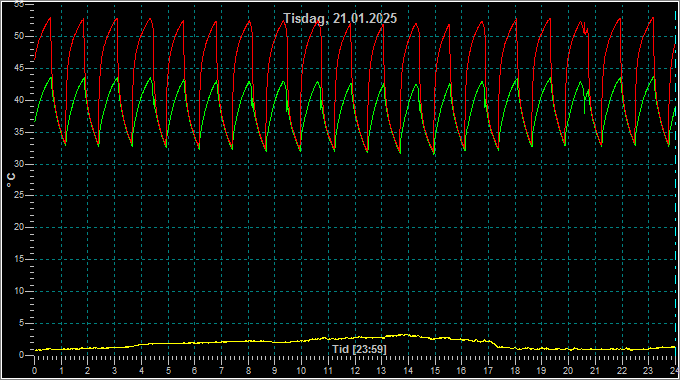Viewport: 680px width, 380px height.
Task: Click hour 6 on the time axis
Action: tap(194, 371)
